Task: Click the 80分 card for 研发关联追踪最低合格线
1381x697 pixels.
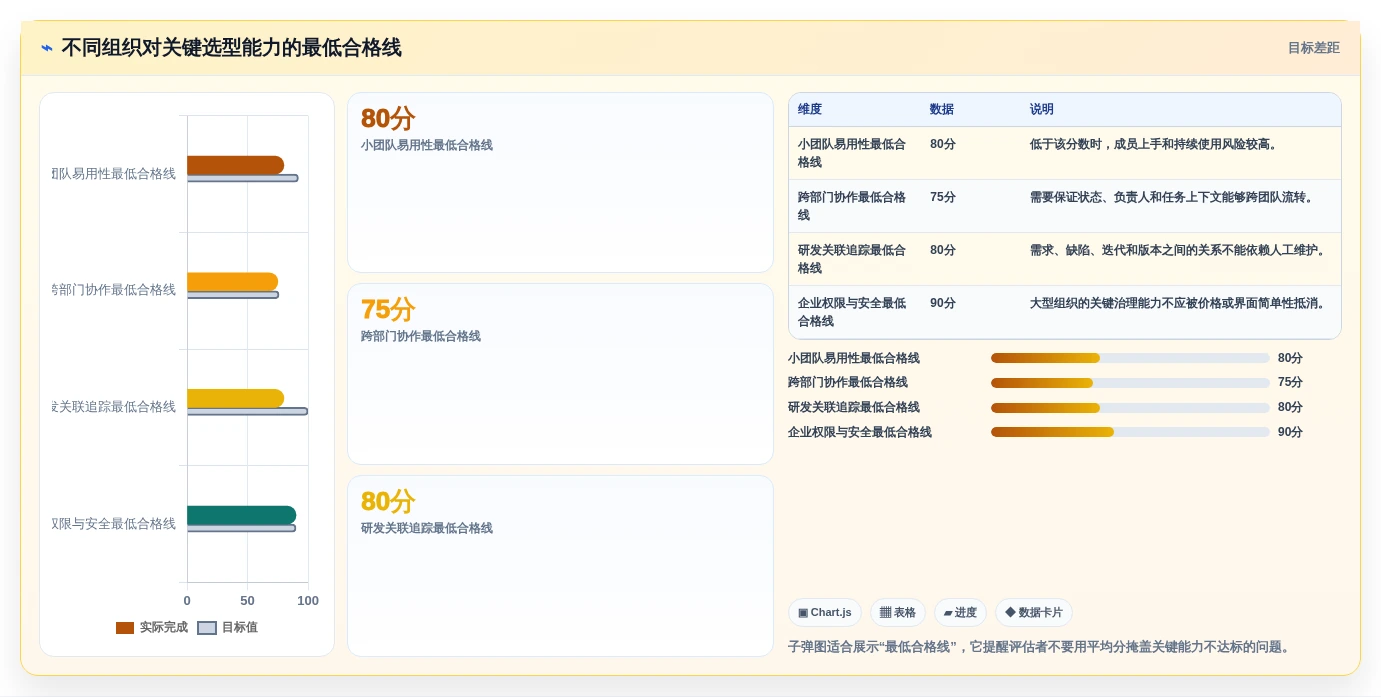Action: (560, 566)
